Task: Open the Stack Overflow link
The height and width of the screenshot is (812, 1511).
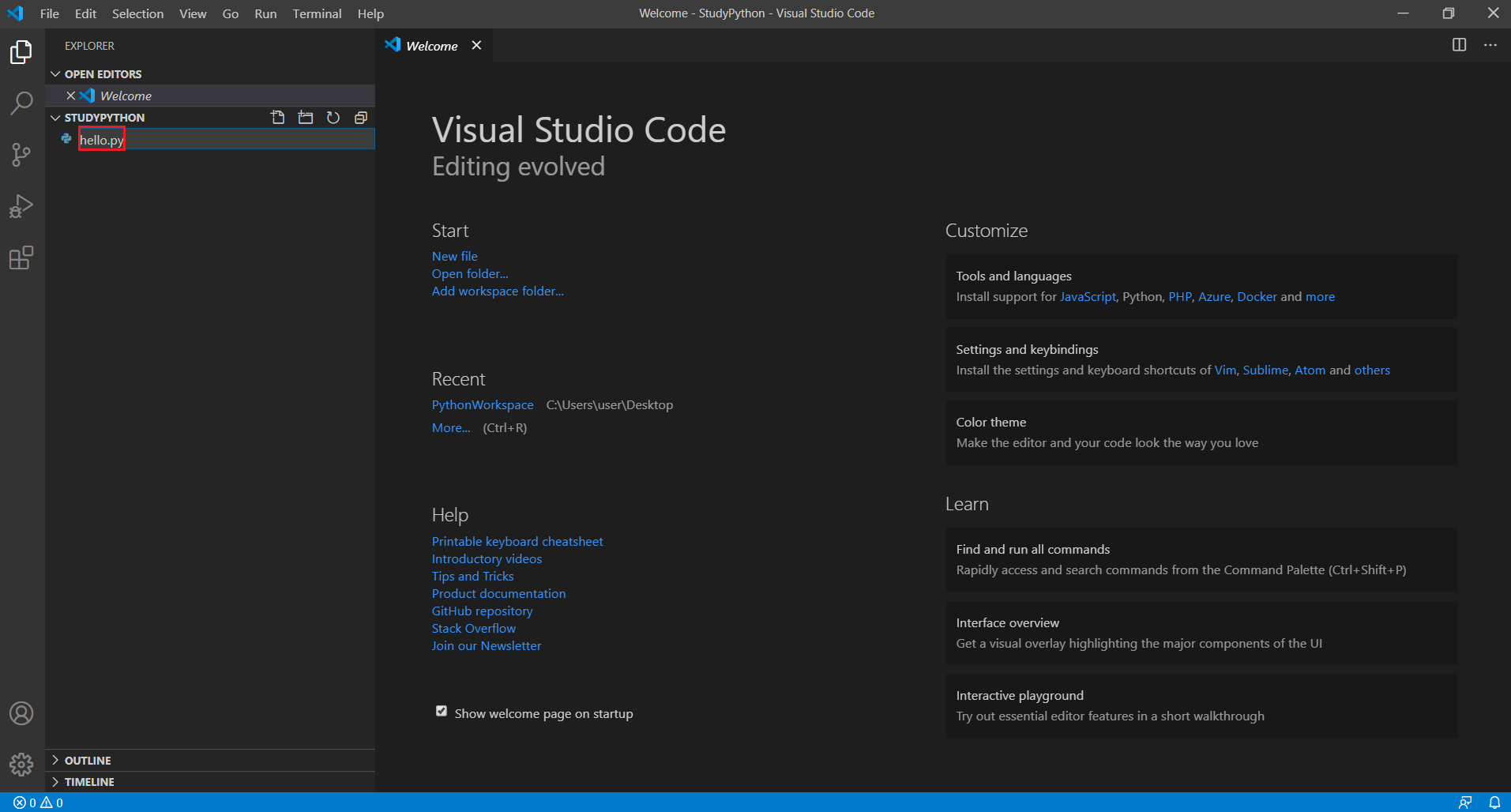Action: [473, 628]
